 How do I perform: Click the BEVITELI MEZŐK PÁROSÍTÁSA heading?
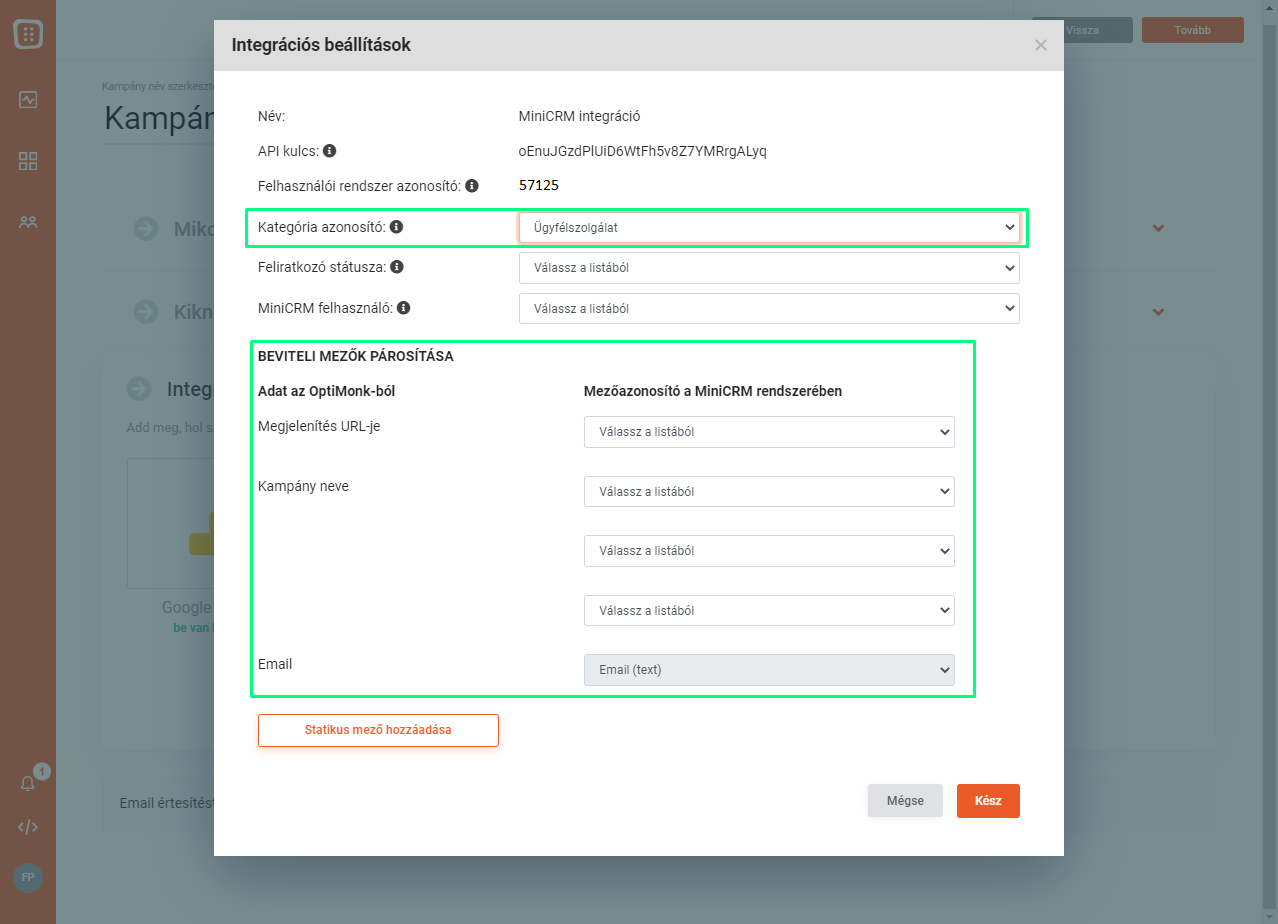[x=356, y=356]
